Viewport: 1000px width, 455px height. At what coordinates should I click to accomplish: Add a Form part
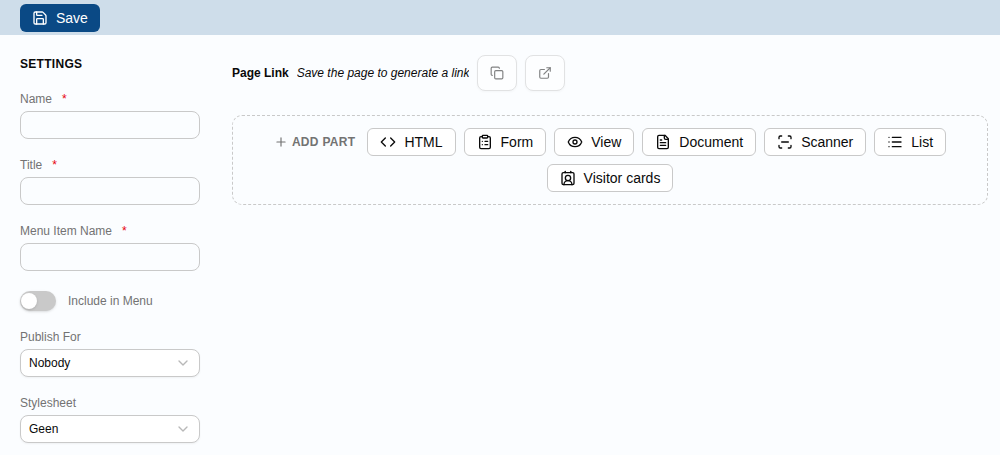coord(505,142)
